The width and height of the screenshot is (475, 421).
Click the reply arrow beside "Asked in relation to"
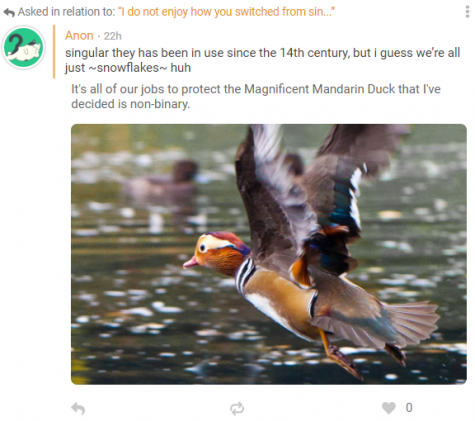click(9, 13)
